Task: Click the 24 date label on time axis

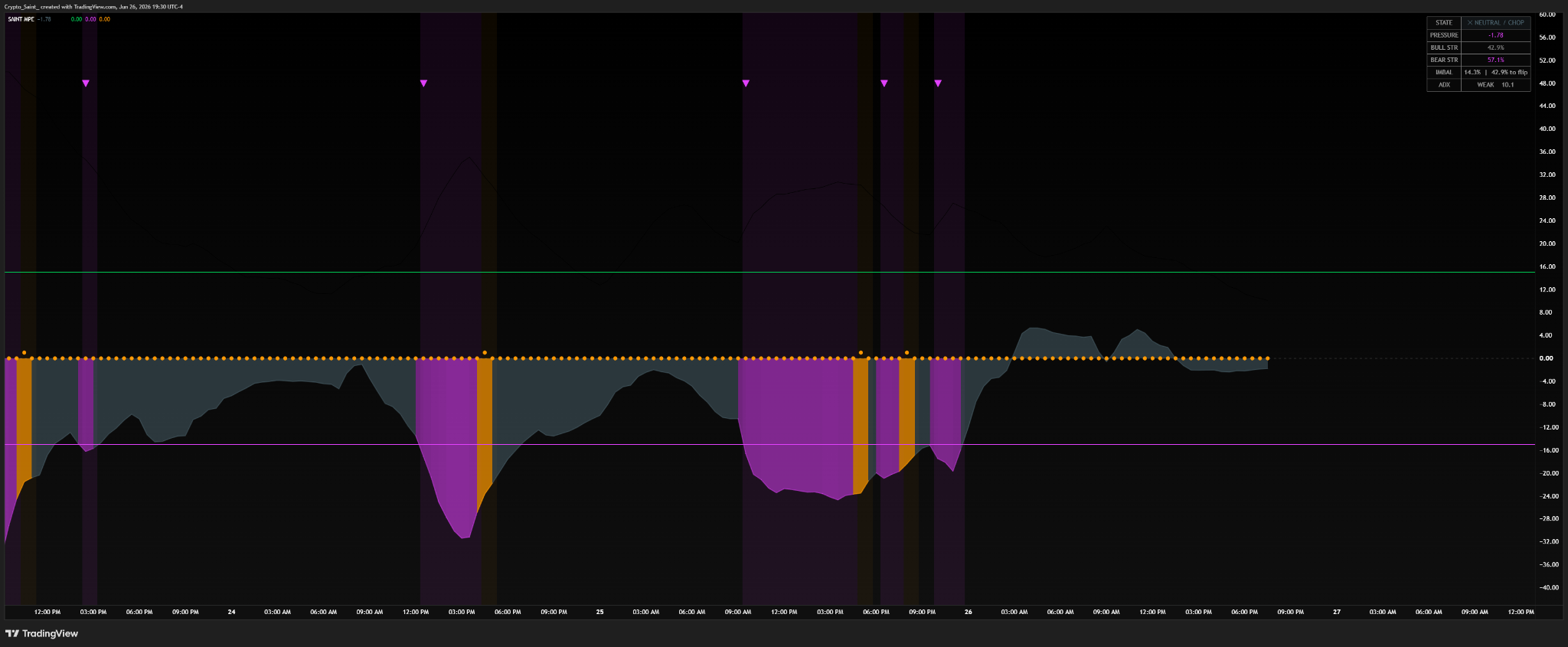Action: 232,612
